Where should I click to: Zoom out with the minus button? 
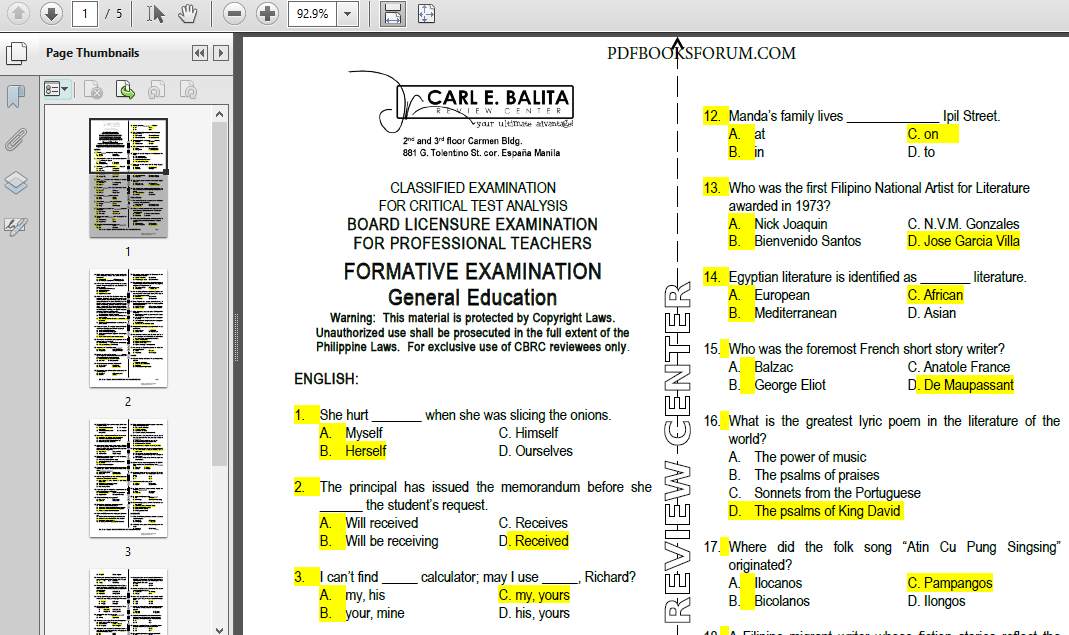tap(234, 14)
